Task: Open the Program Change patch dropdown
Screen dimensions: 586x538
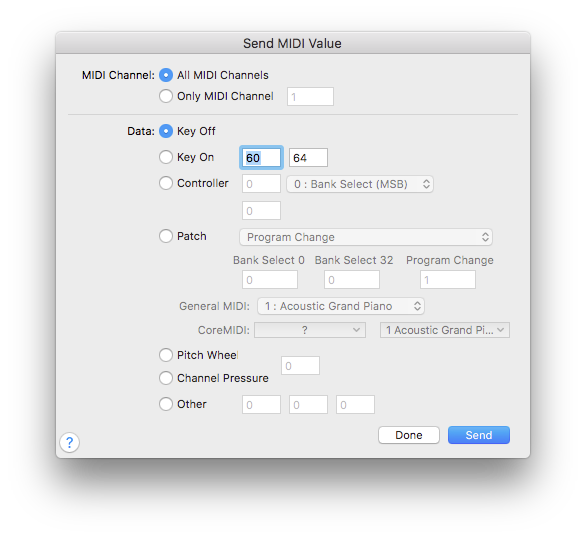Action: click(366, 237)
